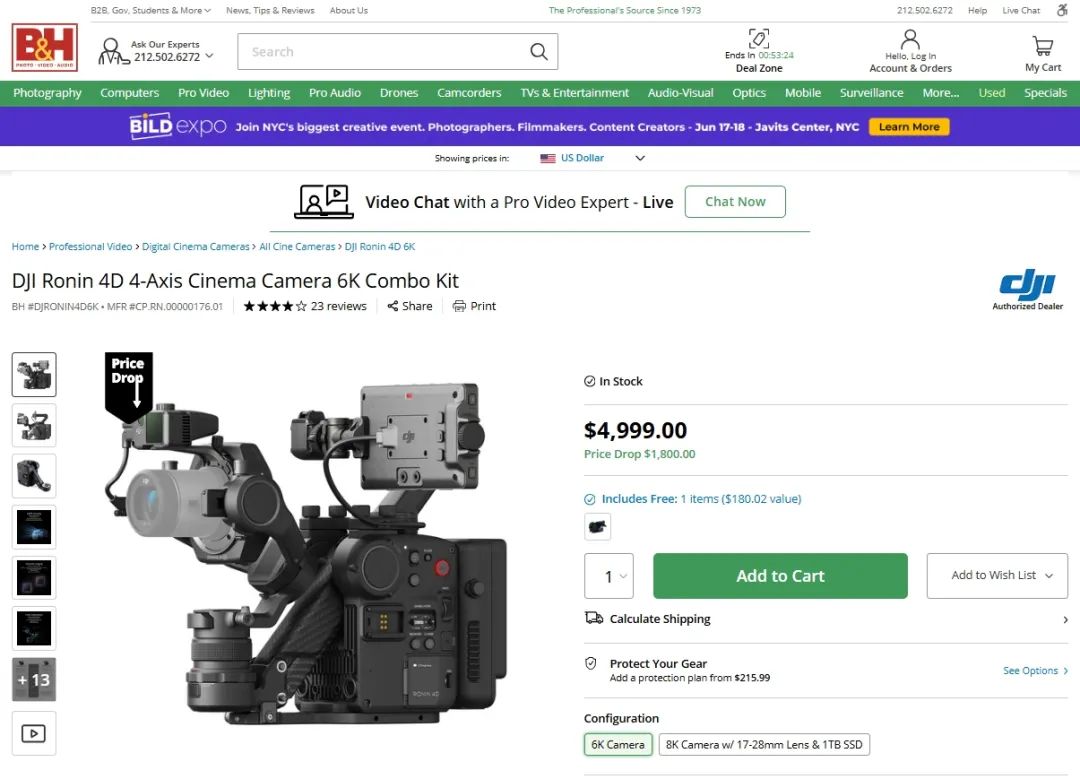Open About Us link

click(349, 10)
